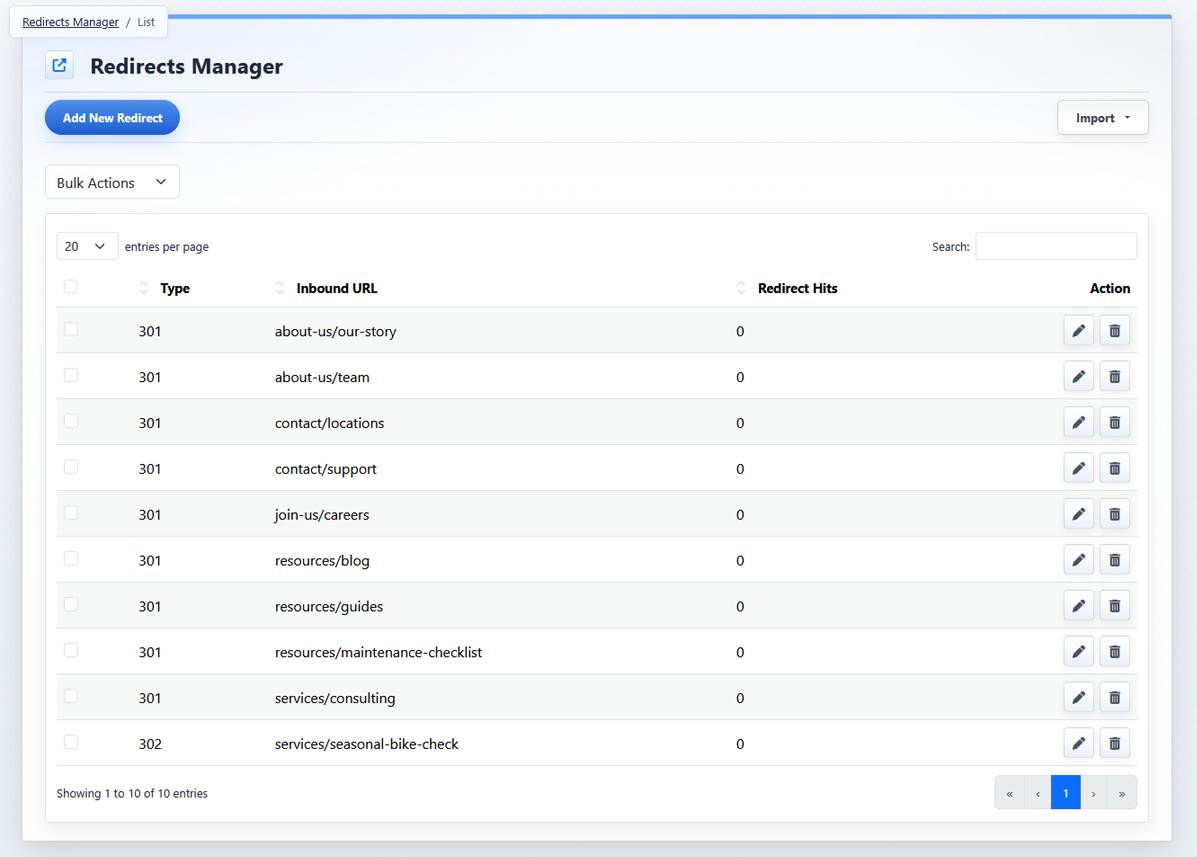This screenshot has width=1197, height=857.
Task: Open the Import dropdown menu
Action: click(x=1102, y=118)
